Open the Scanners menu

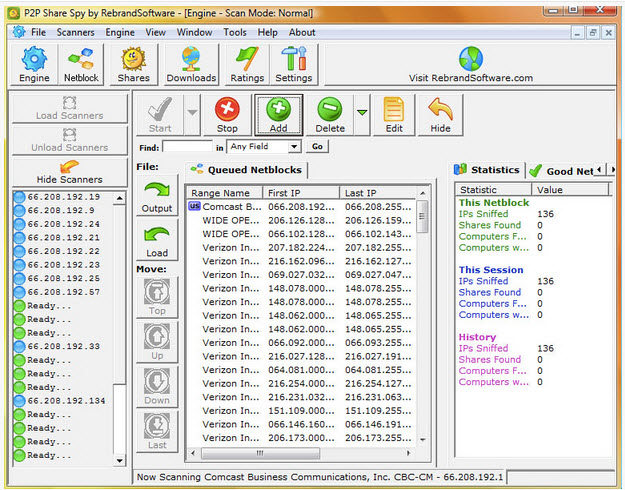coord(75,32)
